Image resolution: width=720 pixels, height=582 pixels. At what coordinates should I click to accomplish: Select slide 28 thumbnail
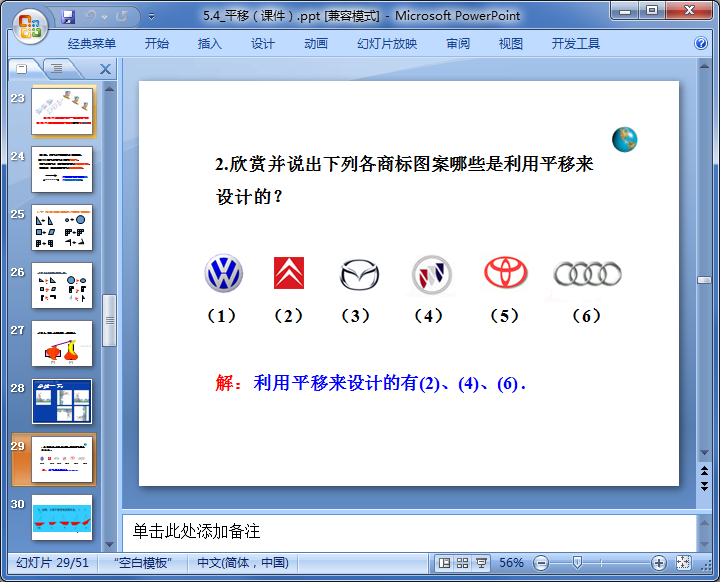pyautogui.click(x=62, y=401)
